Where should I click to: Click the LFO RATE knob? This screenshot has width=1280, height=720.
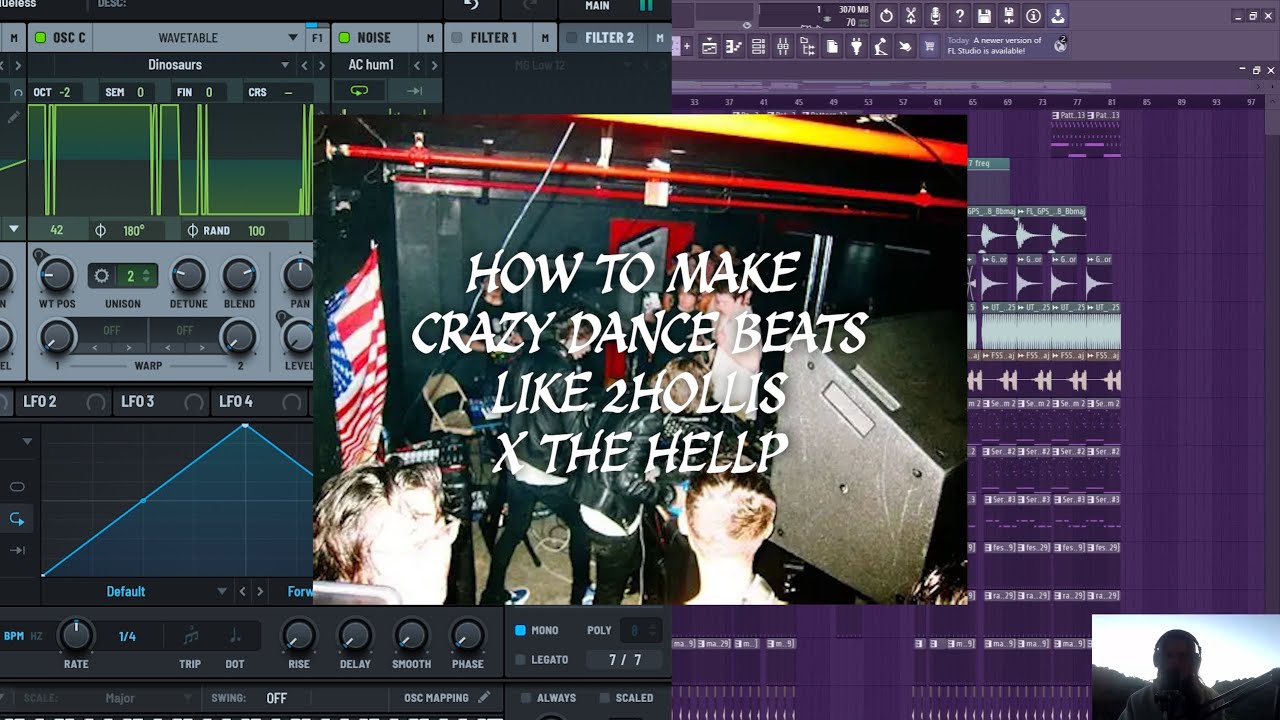coord(76,635)
